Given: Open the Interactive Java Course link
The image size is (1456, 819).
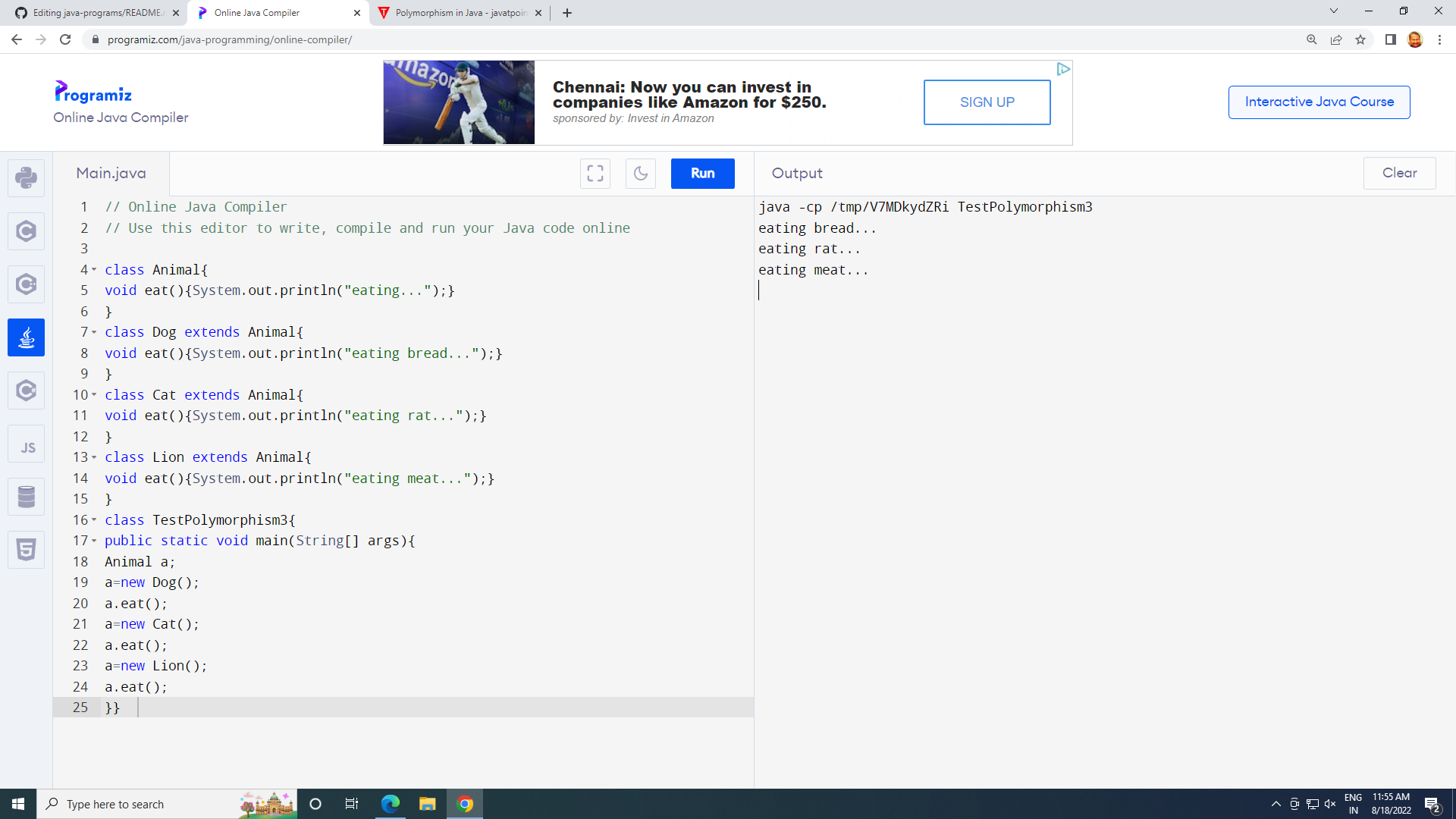Looking at the screenshot, I should point(1319,102).
